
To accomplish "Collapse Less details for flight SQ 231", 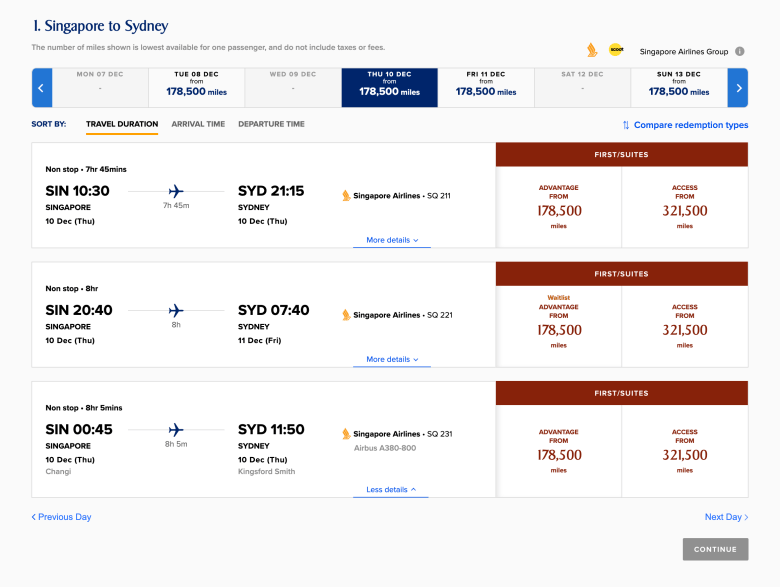I will pyautogui.click(x=391, y=490).
